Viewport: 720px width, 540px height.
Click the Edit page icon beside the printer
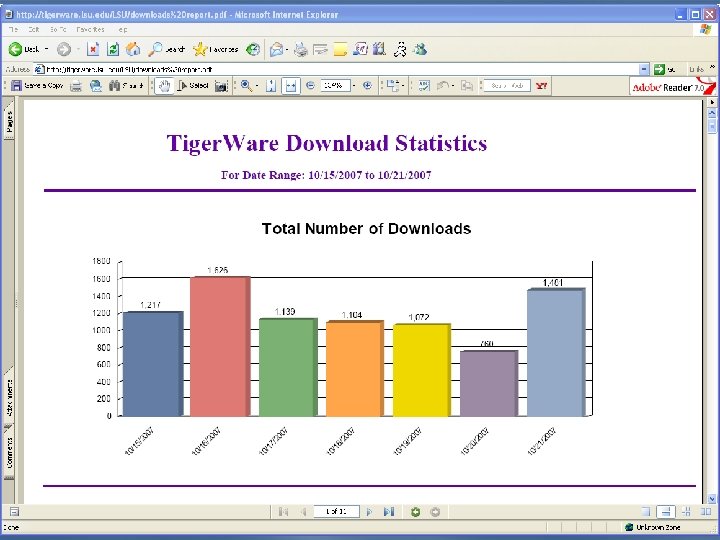(x=320, y=49)
